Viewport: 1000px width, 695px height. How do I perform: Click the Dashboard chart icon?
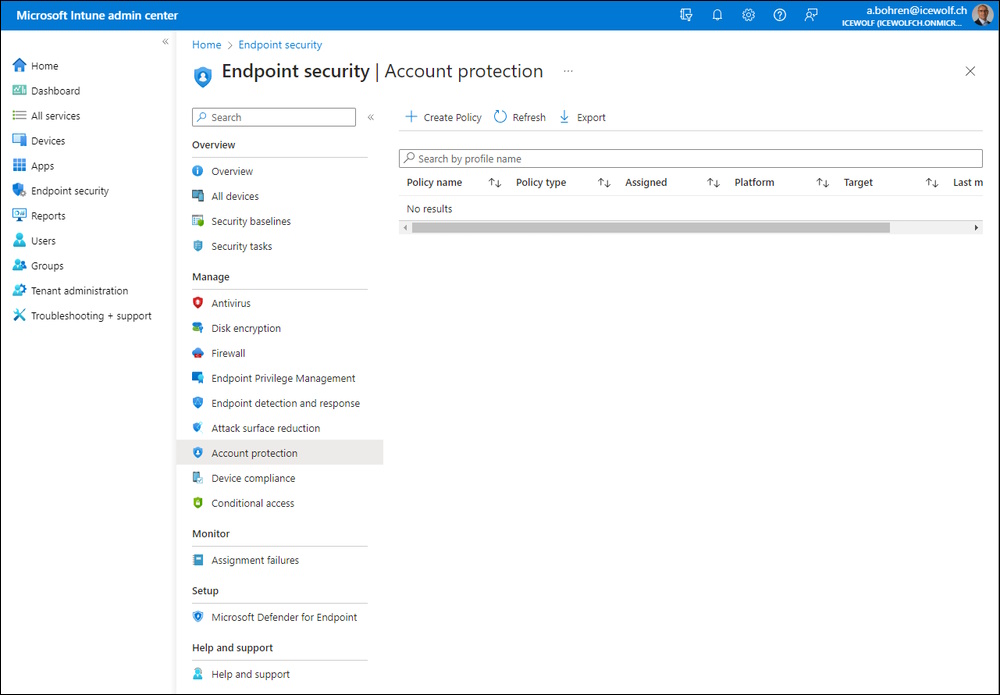(x=19, y=90)
